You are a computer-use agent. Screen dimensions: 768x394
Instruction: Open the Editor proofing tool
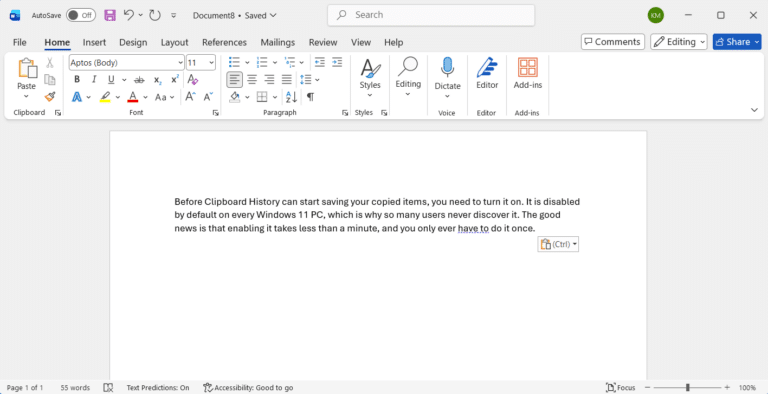coord(487,74)
